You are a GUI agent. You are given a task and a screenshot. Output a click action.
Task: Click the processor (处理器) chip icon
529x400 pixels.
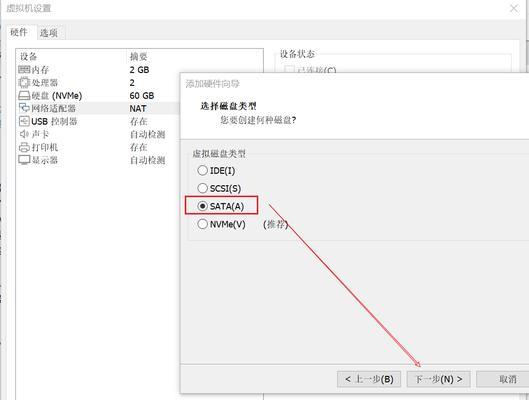(24, 82)
